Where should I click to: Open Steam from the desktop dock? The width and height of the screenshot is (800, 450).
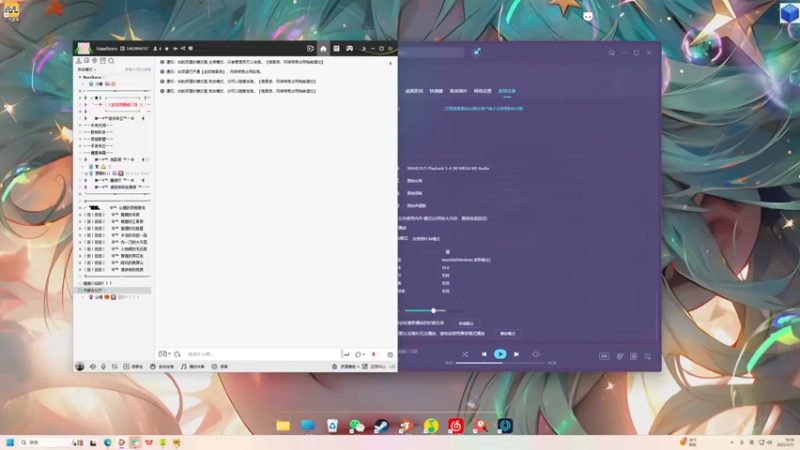(x=381, y=426)
